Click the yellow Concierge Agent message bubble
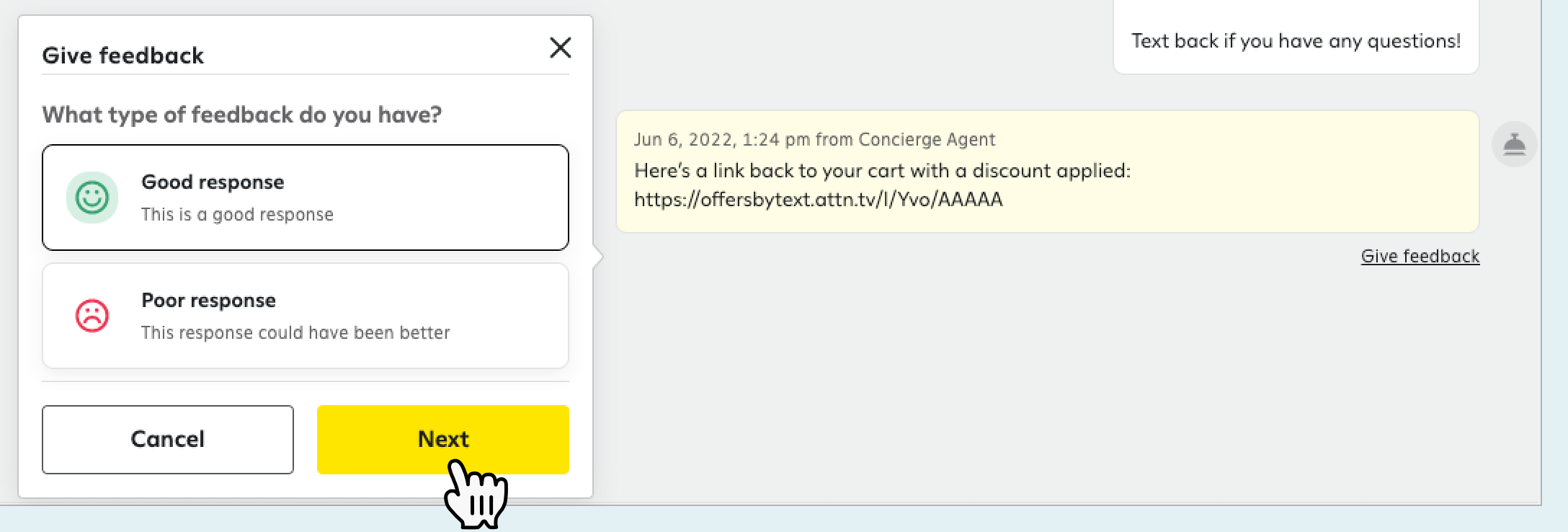Image resolution: width=1568 pixels, height=532 pixels. point(1047,172)
